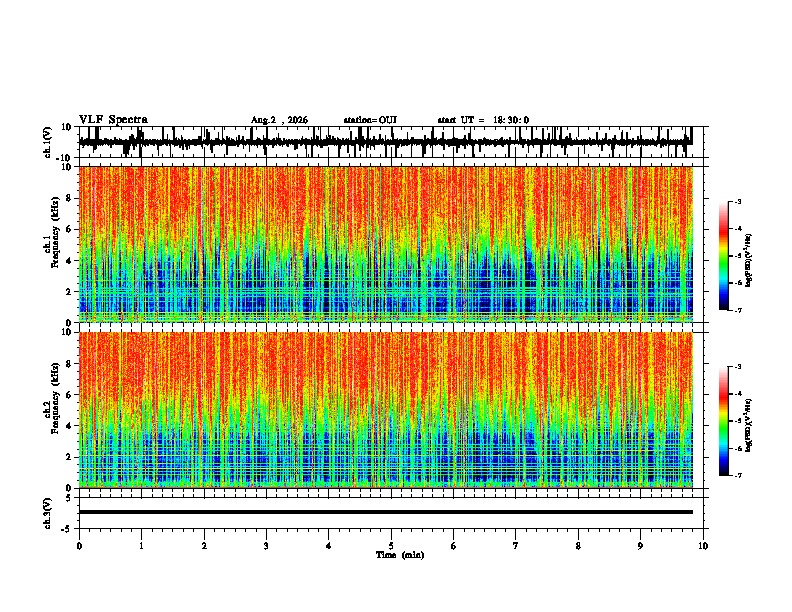Select the date text "Aug.2 , 2026"
Screen dimensions: 792x612
pyautogui.click(x=279, y=120)
